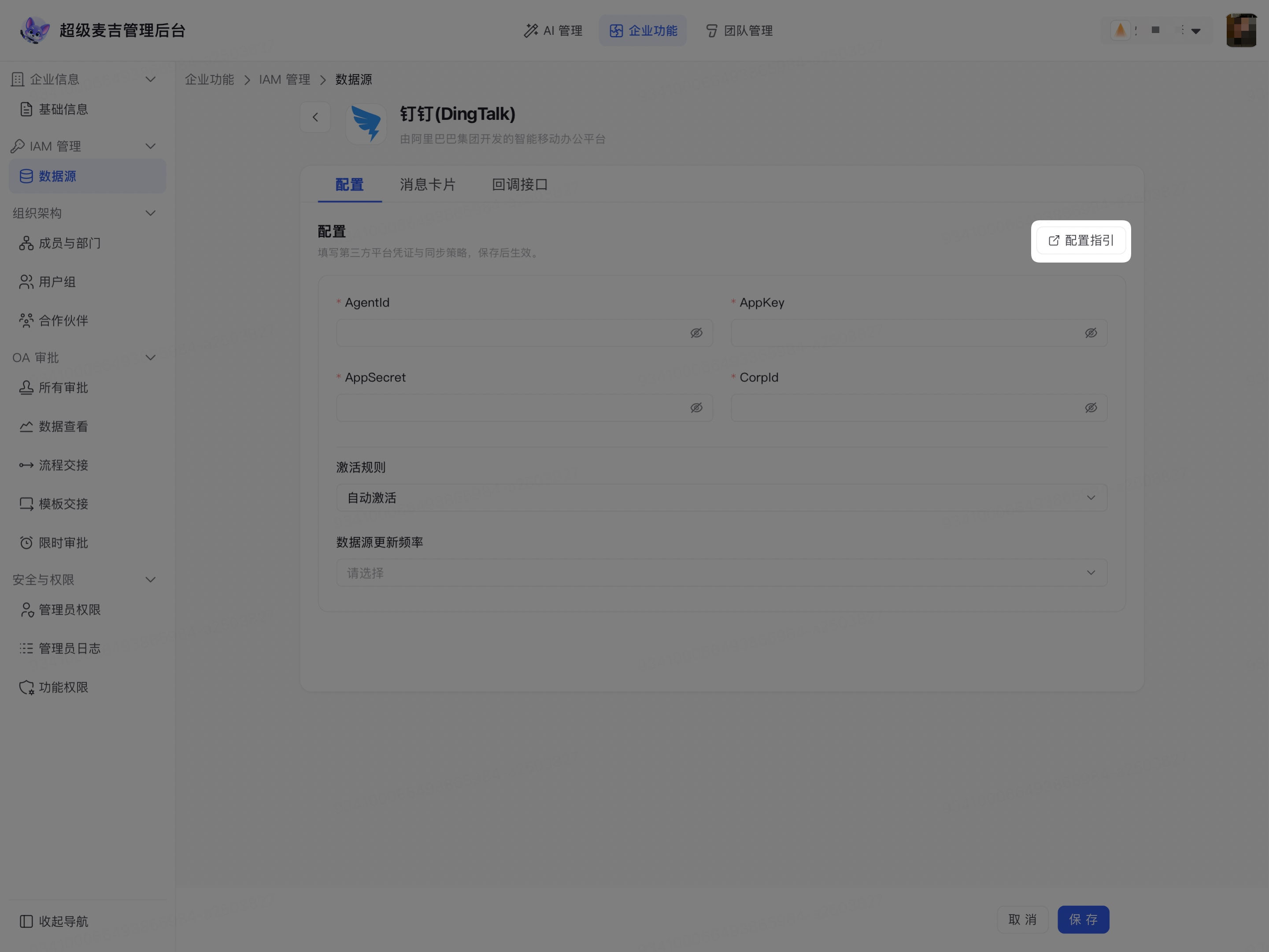Open 数据查看 page
The width and height of the screenshot is (1269, 952).
click(x=87, y=426)
